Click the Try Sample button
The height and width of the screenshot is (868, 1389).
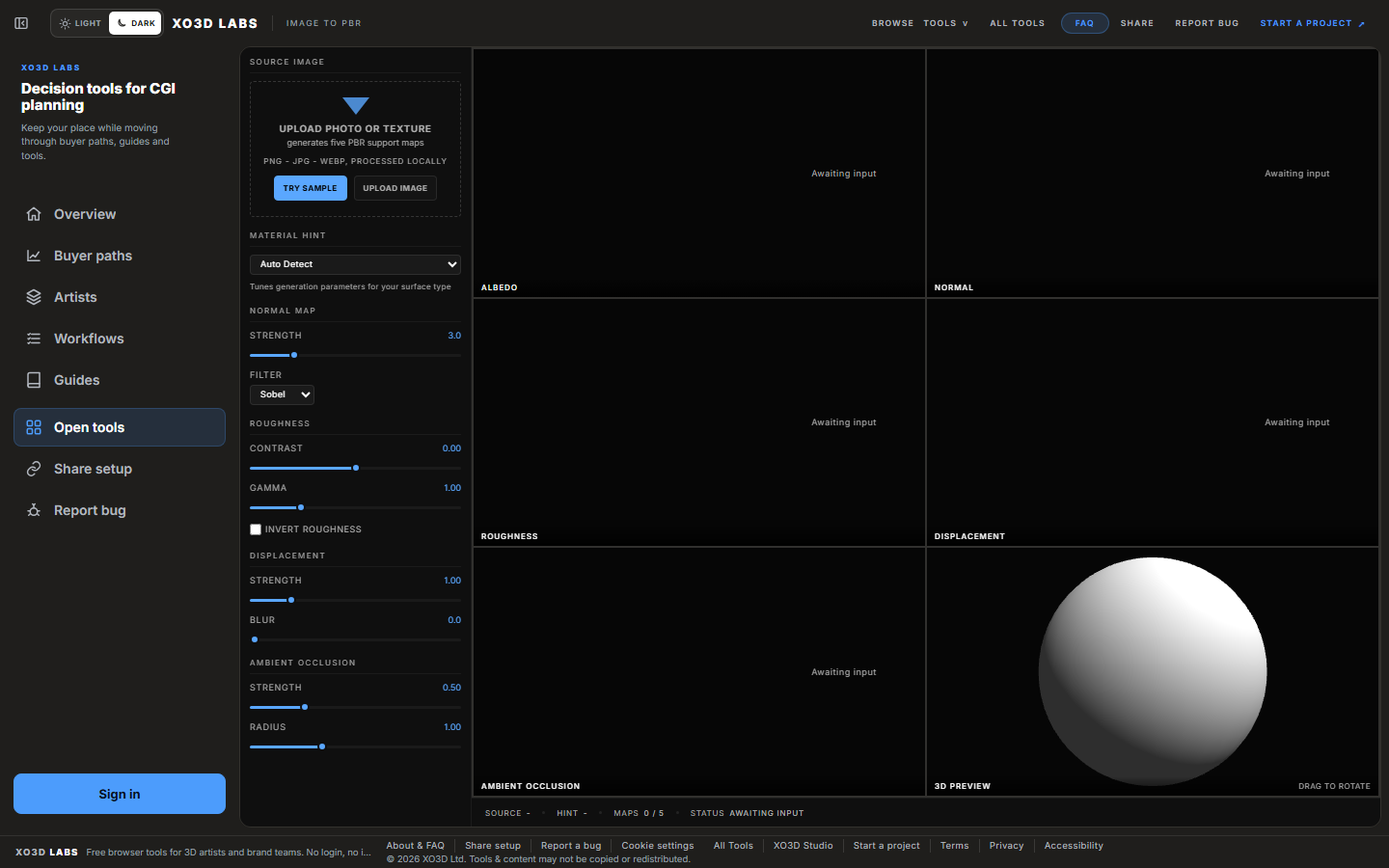point(310,188)
